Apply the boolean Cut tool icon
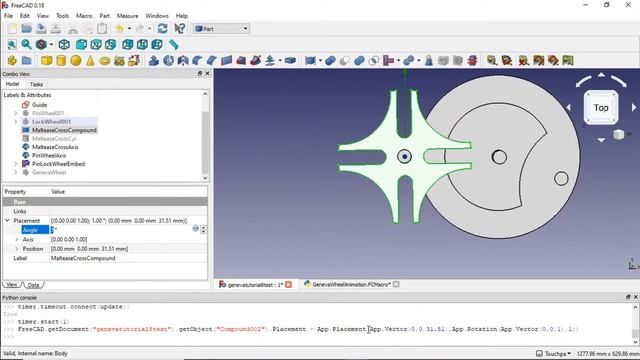This screenshot has height=360, width=640. click(x=344, y=61)
